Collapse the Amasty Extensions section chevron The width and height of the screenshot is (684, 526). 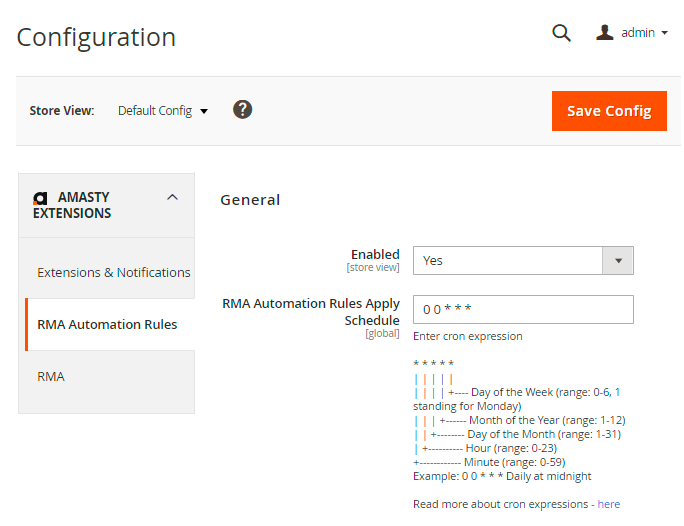(x=172, y=198)
